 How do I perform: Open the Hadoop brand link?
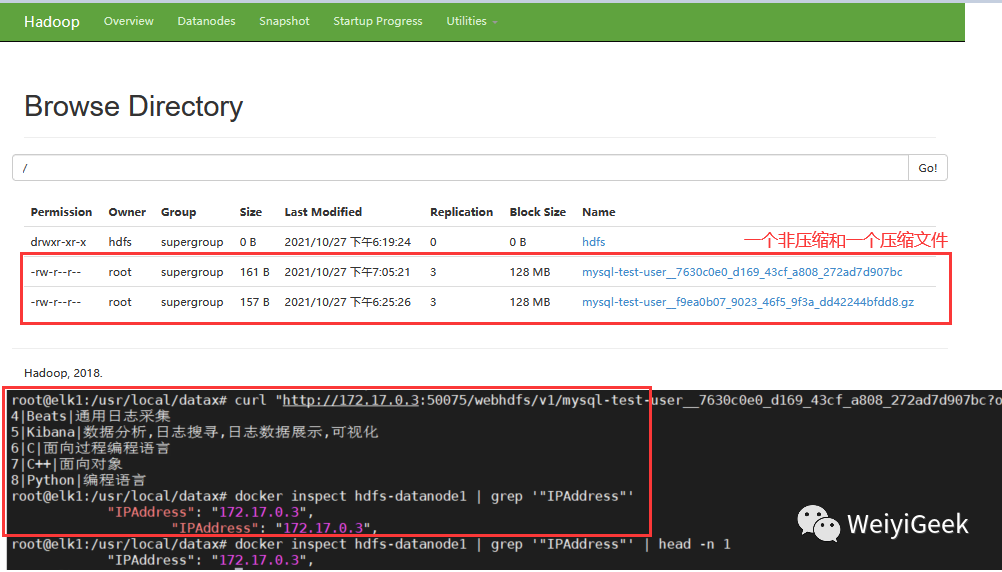(x=52, y=22)
